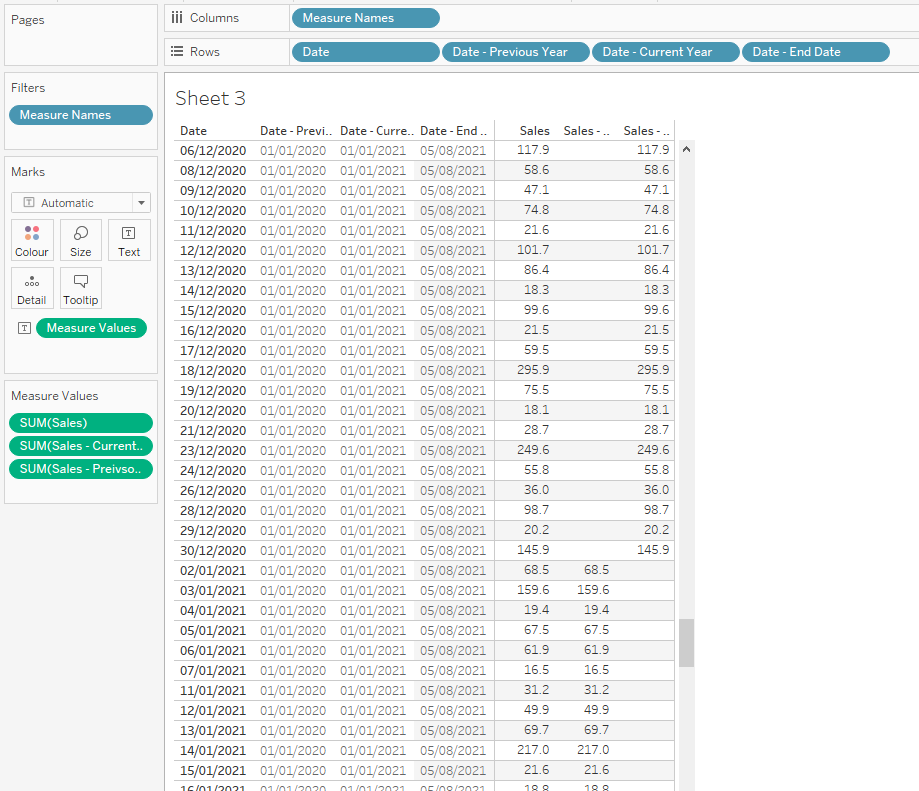Select the SUM(Sales - Current..) pill

click(80, 446)
